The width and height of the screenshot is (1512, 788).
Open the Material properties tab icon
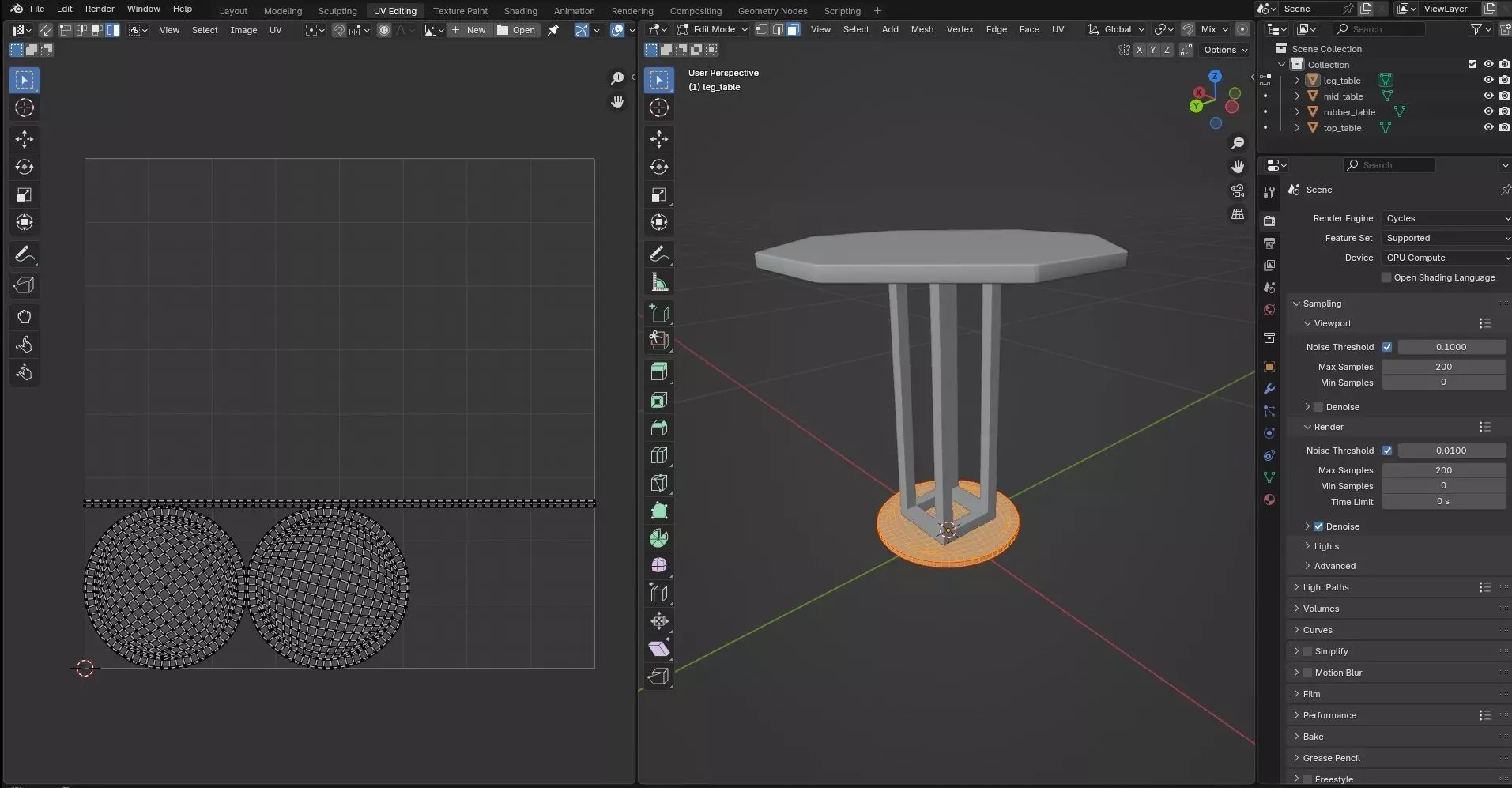pos(1269,500)
